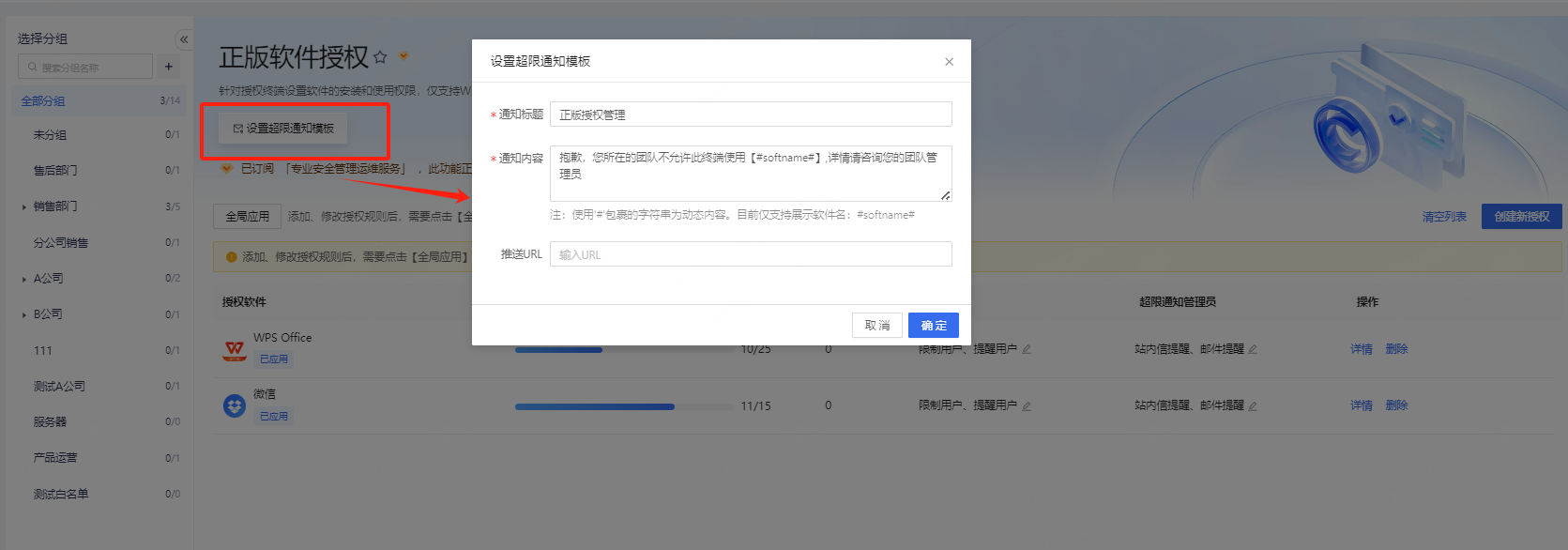Viewport: 1568px width, 550px height.
Task: Edit the 通知内容 text area
Action: click(751, 174)
